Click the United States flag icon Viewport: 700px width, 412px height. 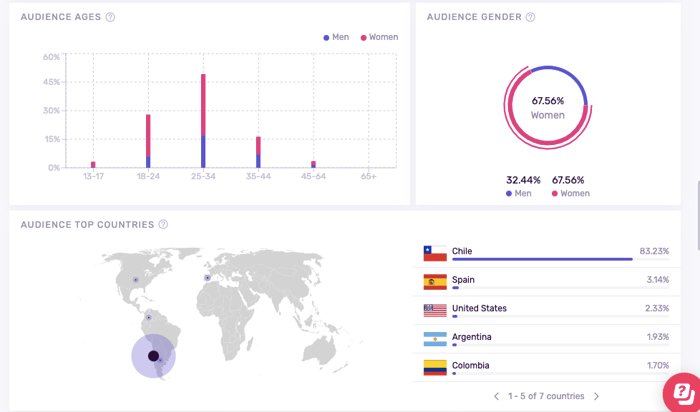(434, 310)
